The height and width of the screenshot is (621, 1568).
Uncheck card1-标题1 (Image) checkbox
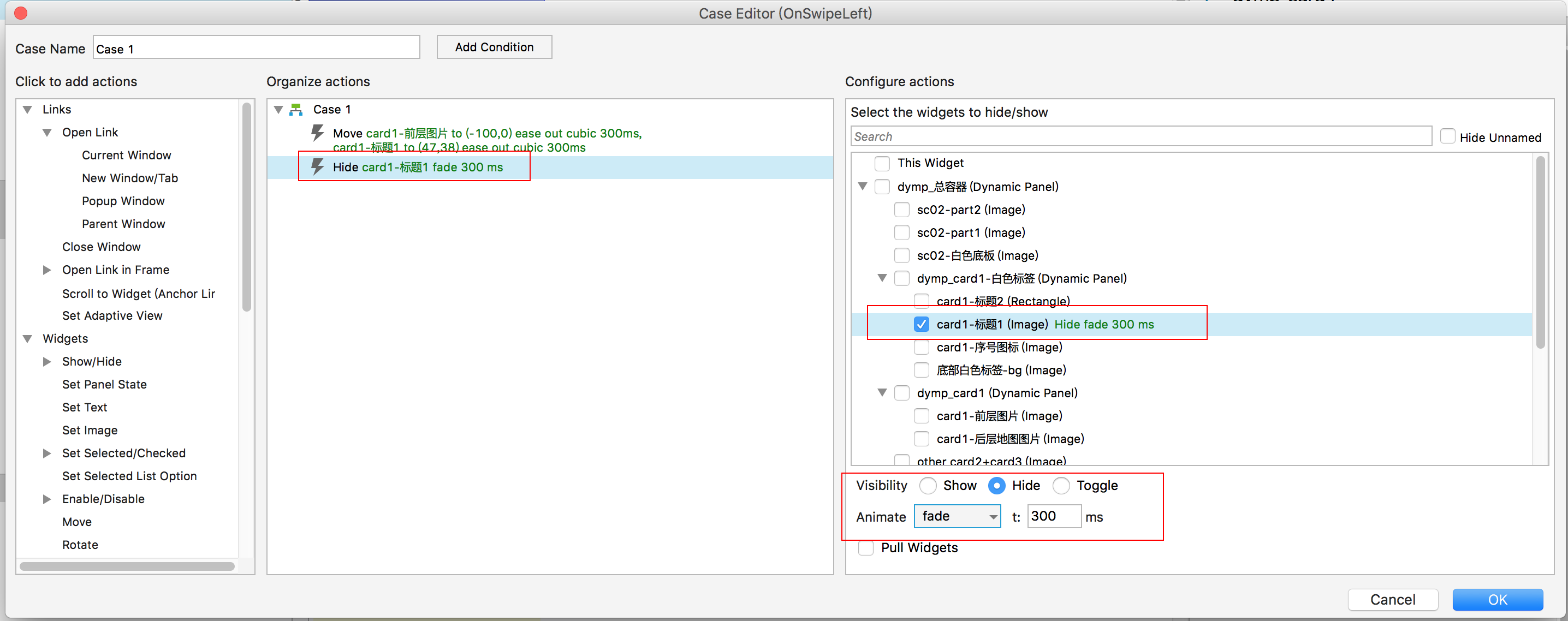click(x=921, y=324)
